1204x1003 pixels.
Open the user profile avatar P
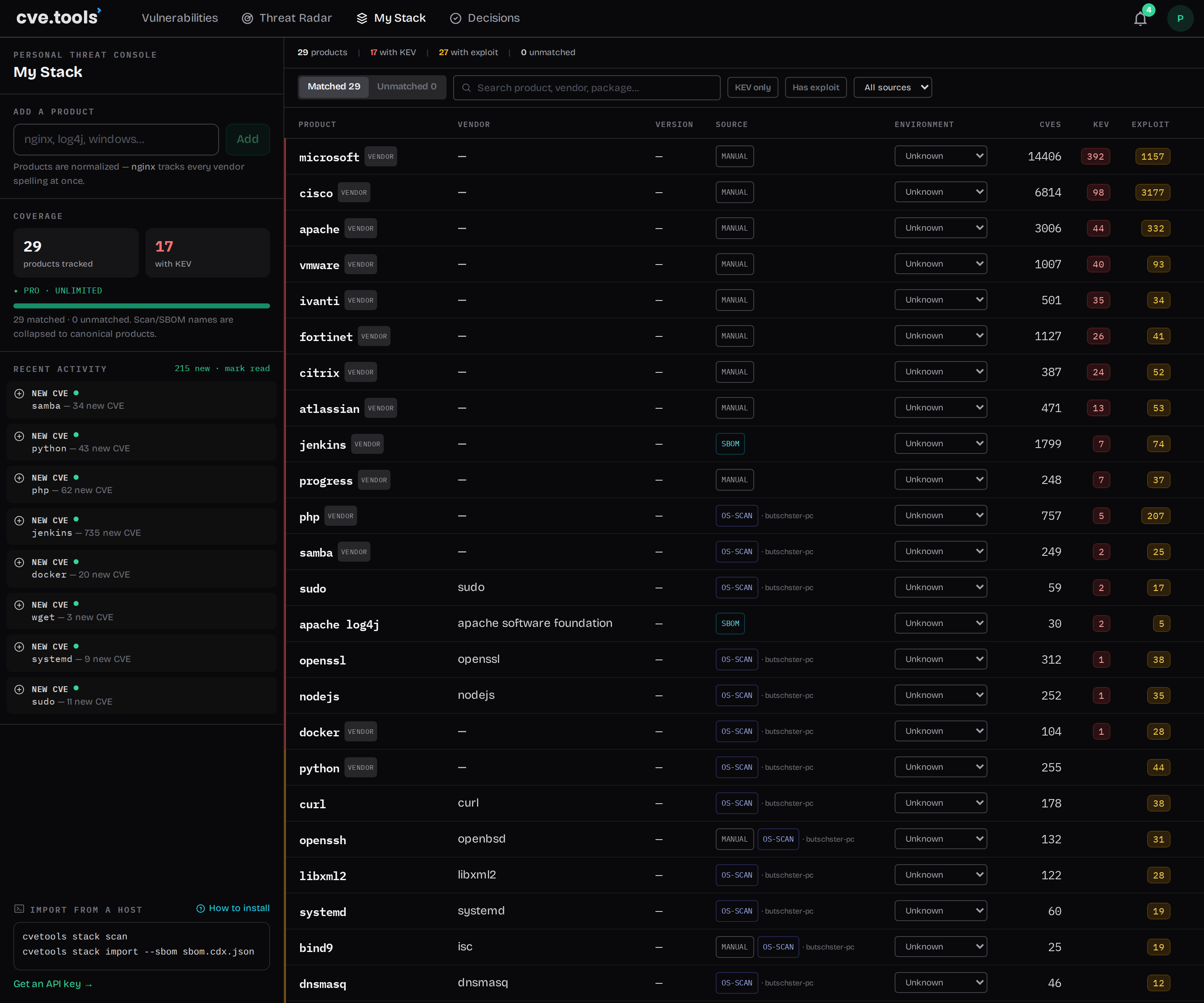click(x=1180, y=18)
